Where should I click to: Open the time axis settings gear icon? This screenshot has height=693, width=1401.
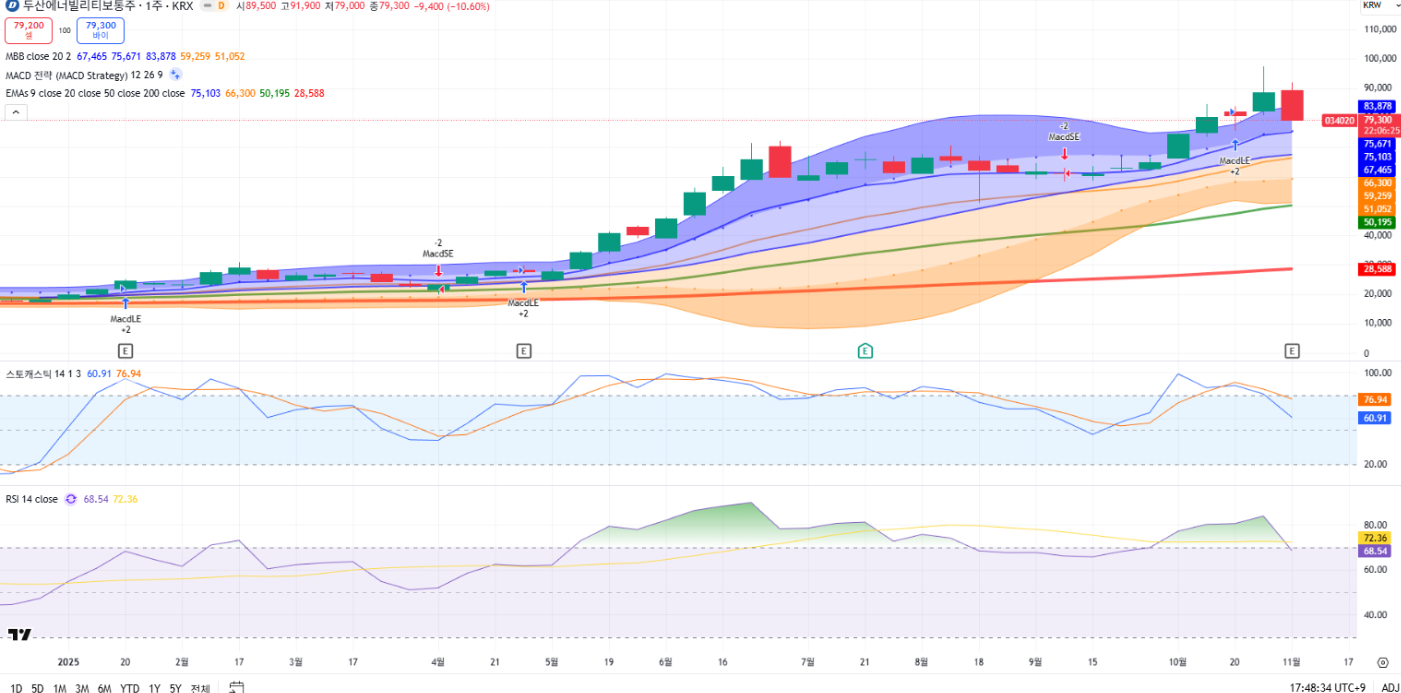coord(1382,662)
